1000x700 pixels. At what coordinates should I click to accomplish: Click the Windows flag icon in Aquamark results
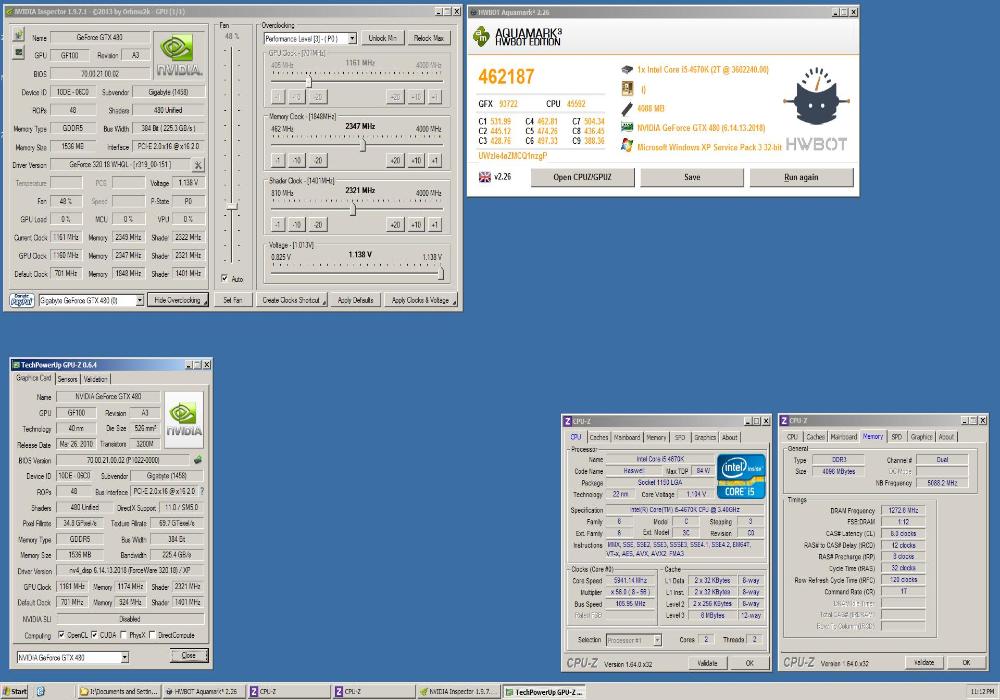click(x=627, y=146)
